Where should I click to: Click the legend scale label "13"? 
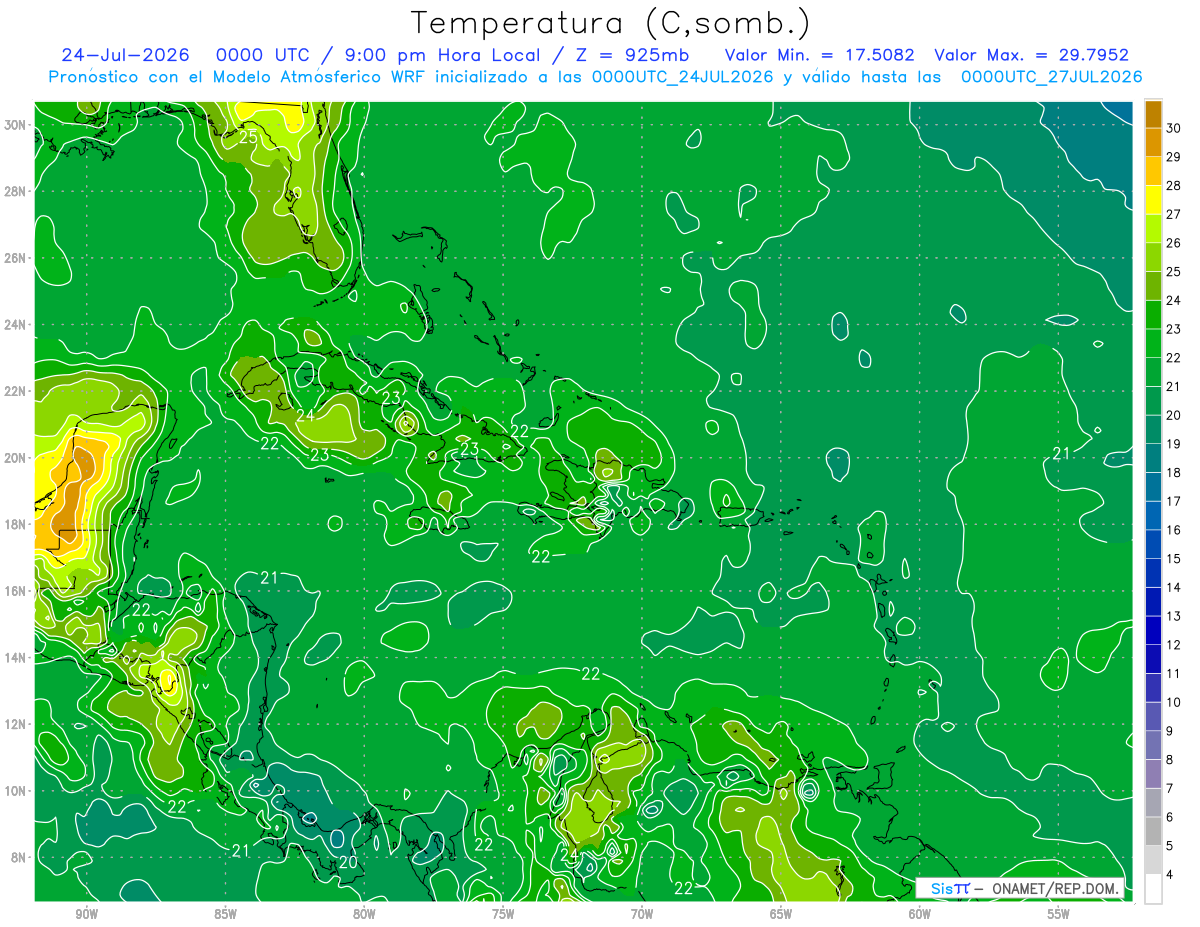pos(1174,616)
